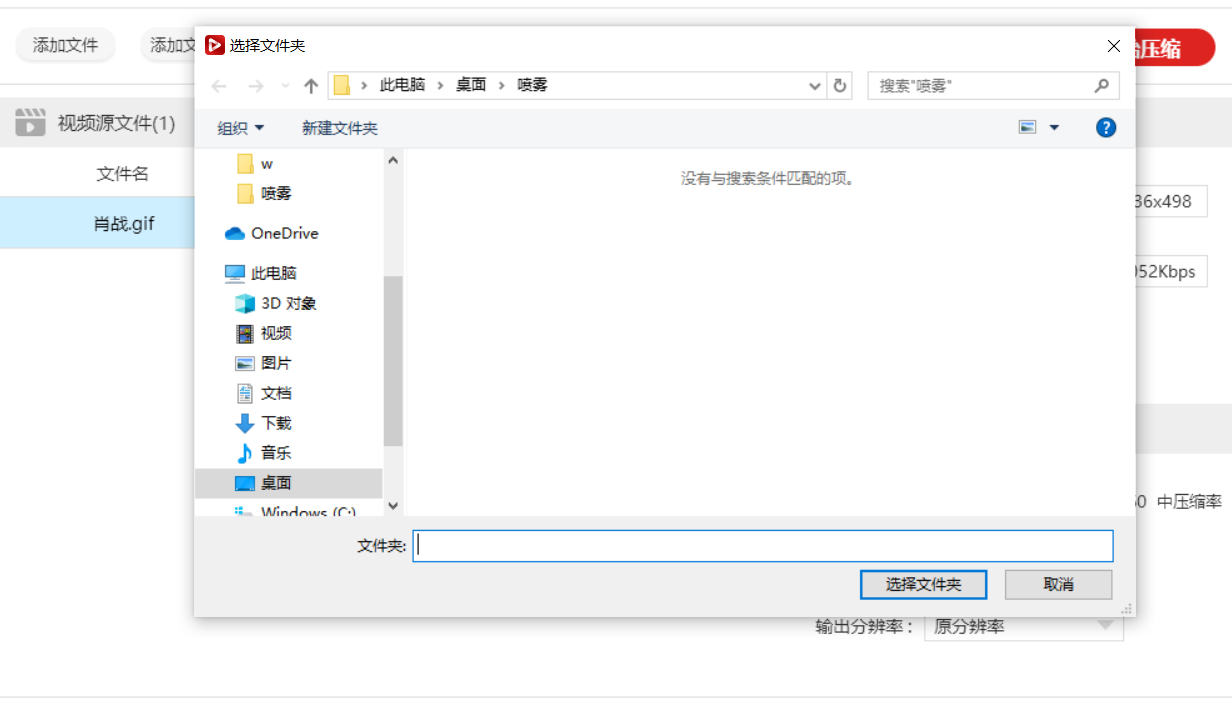Open the 组织 menu
The width and height of the screenshot is (1232, 701).
click(x=241, y=128)
